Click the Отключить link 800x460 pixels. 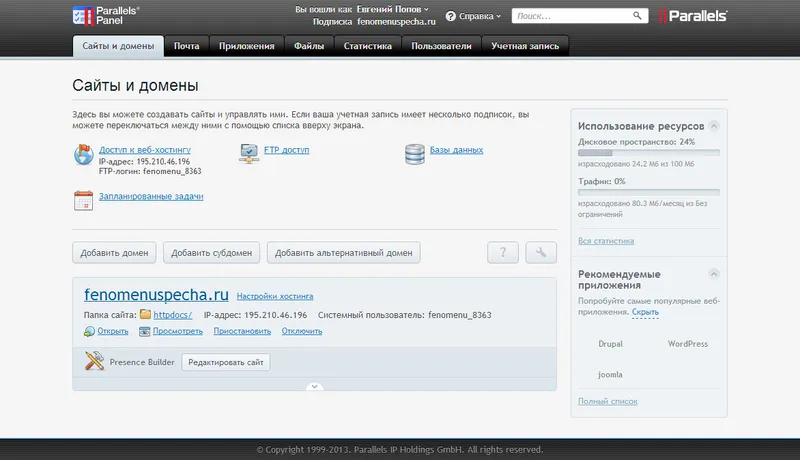coord(302,331)
